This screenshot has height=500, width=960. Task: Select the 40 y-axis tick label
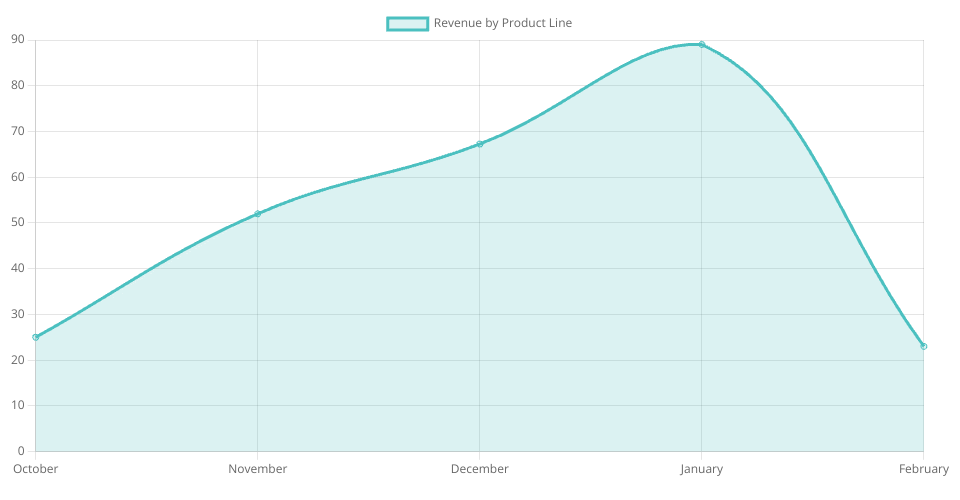(x=18, y=268)
